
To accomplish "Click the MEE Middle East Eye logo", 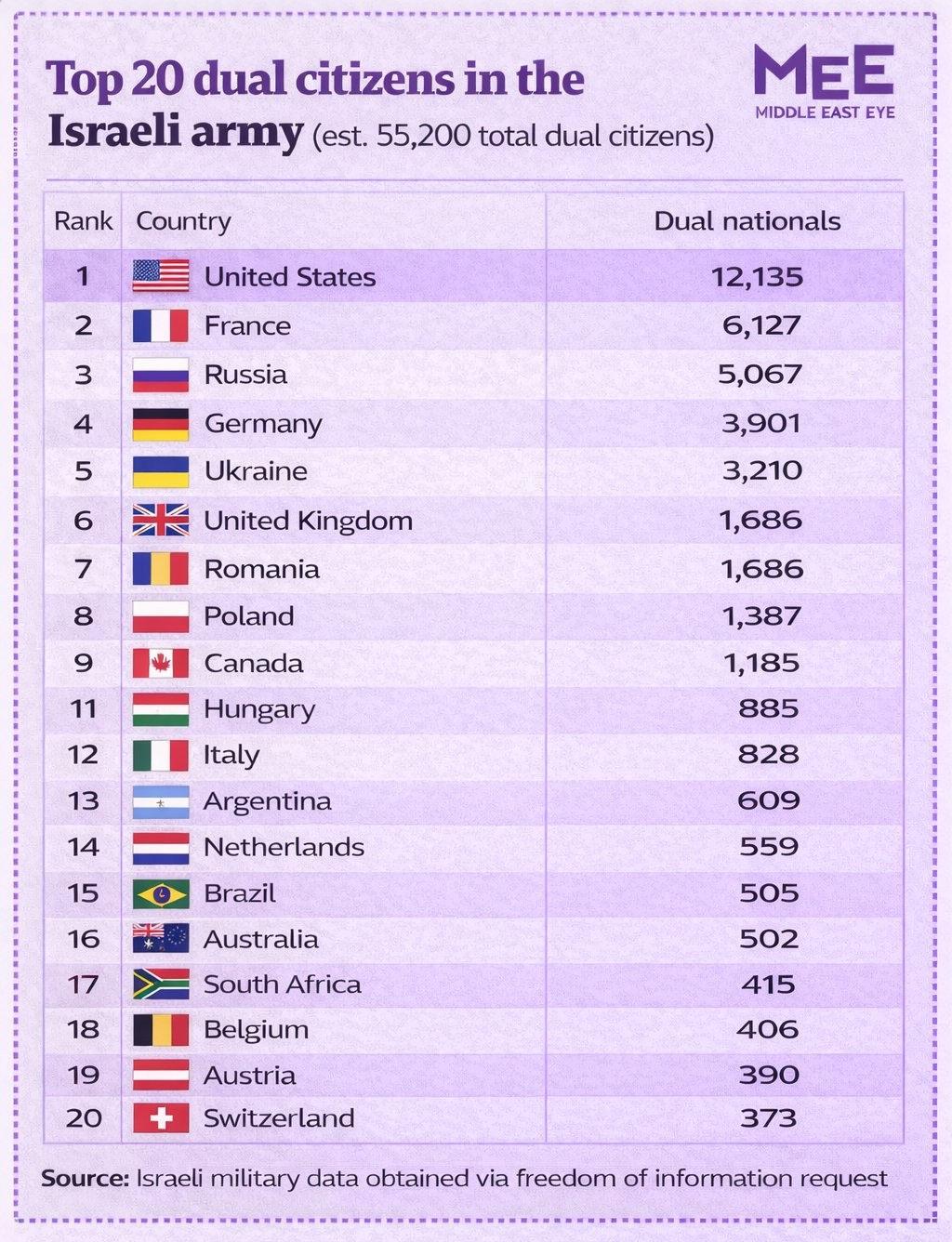I will point(825,82).
